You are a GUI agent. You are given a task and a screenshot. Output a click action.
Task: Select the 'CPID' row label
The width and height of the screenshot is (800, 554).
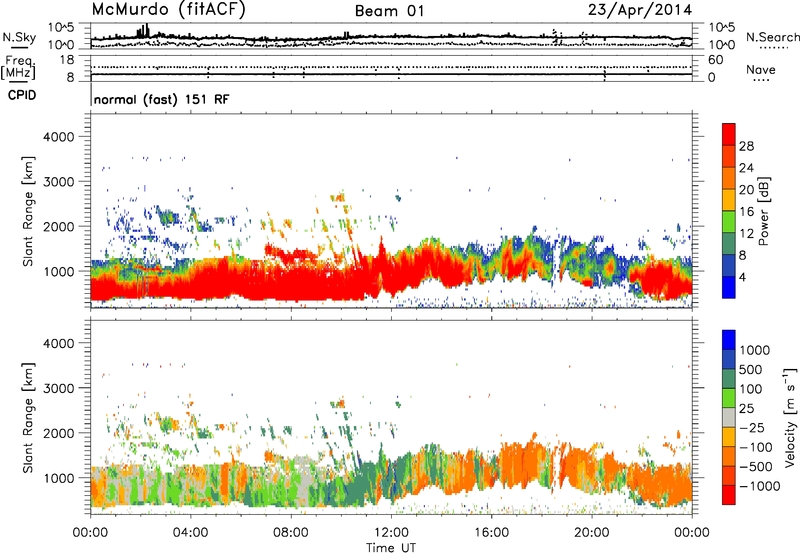(x=22, y=95)
